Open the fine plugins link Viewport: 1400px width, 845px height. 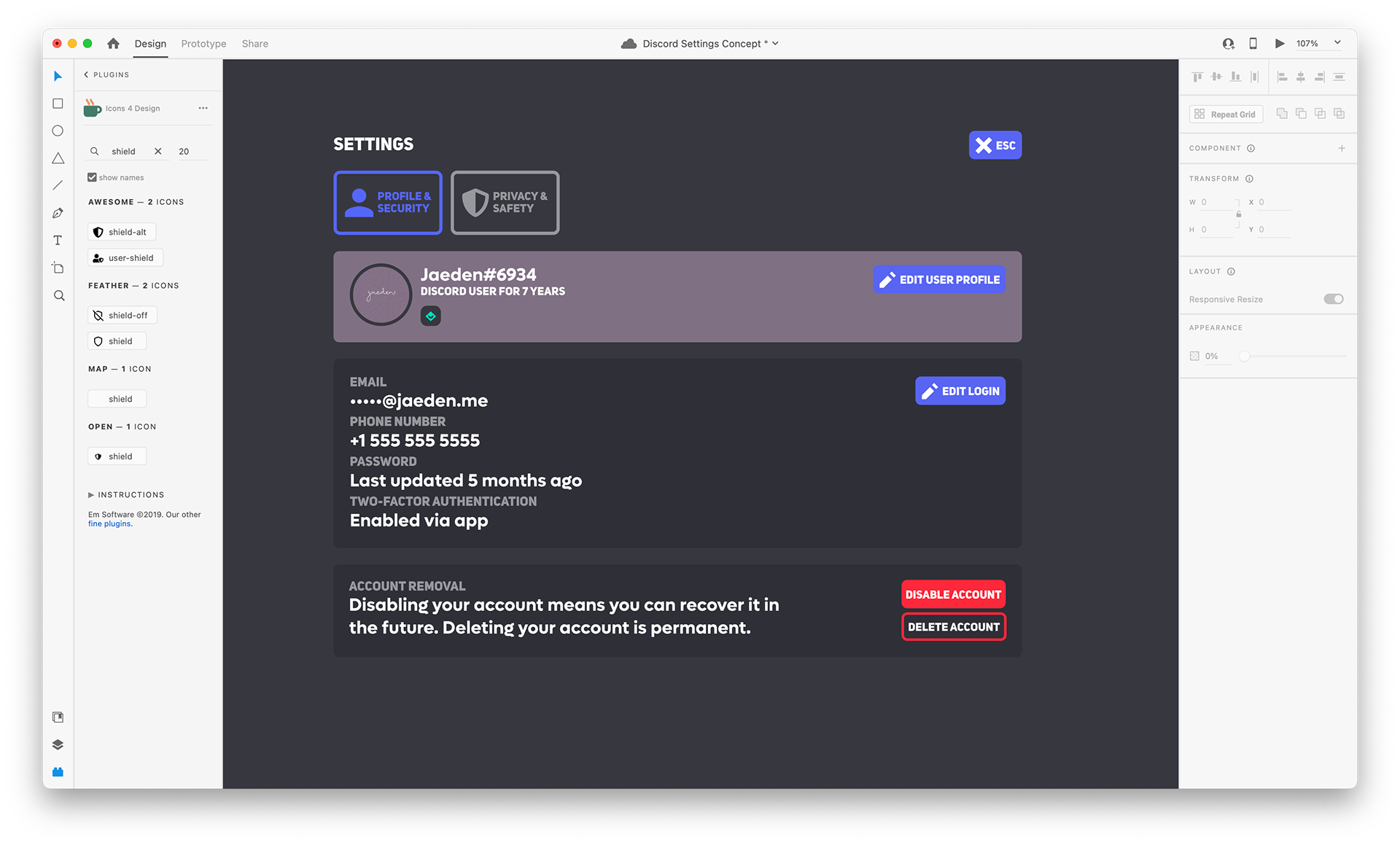point(110,523)
